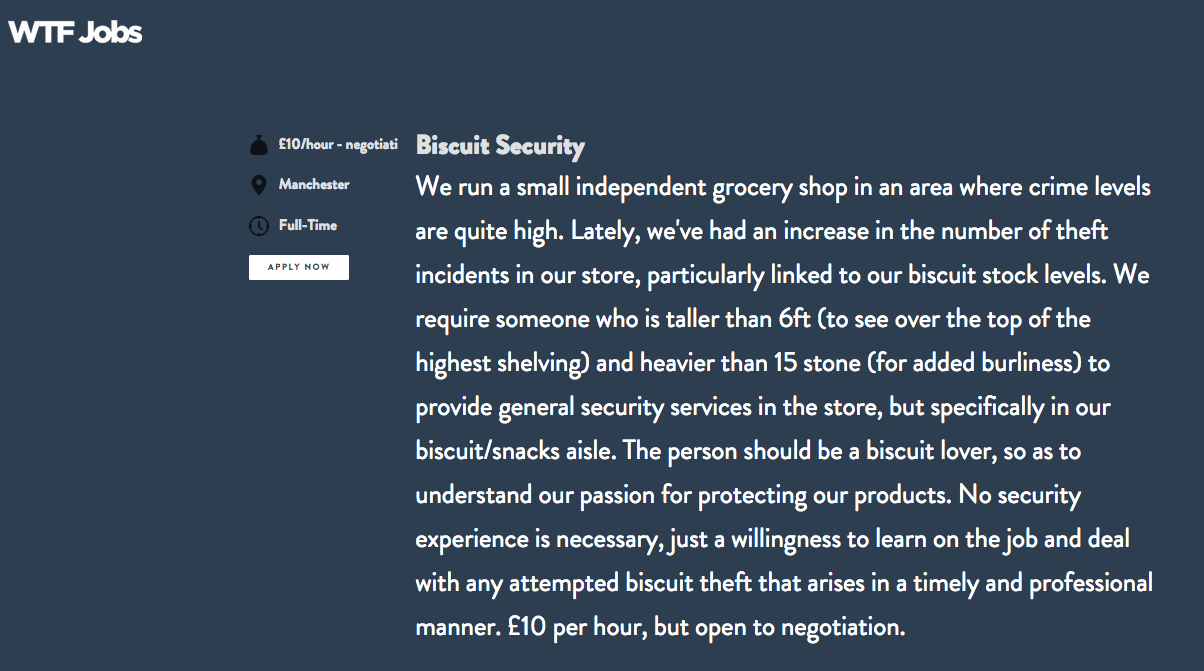The width and height of the screenshot is (1204, 671).
Task: Click the WTF Jobs logo
Action: click(x=75, y=33)
